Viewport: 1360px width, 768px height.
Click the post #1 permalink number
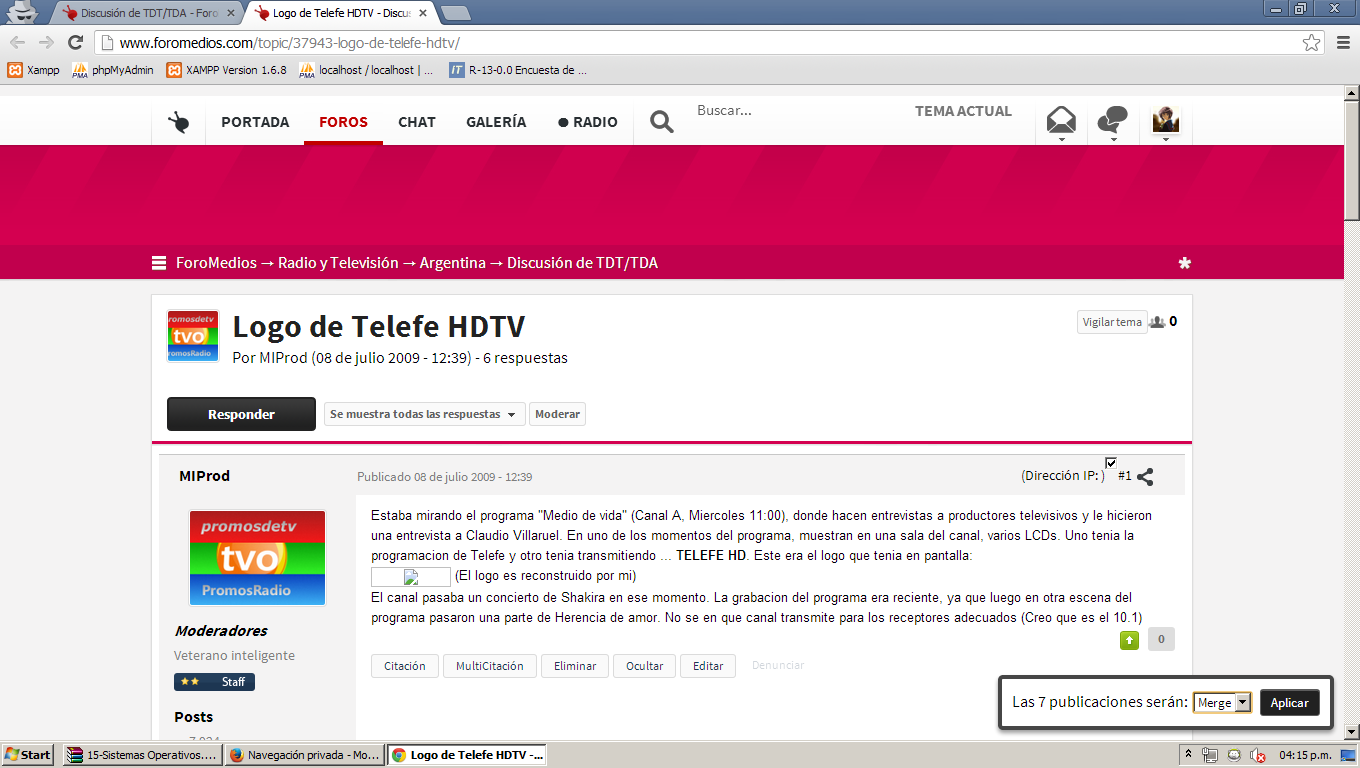(1125, 476)
